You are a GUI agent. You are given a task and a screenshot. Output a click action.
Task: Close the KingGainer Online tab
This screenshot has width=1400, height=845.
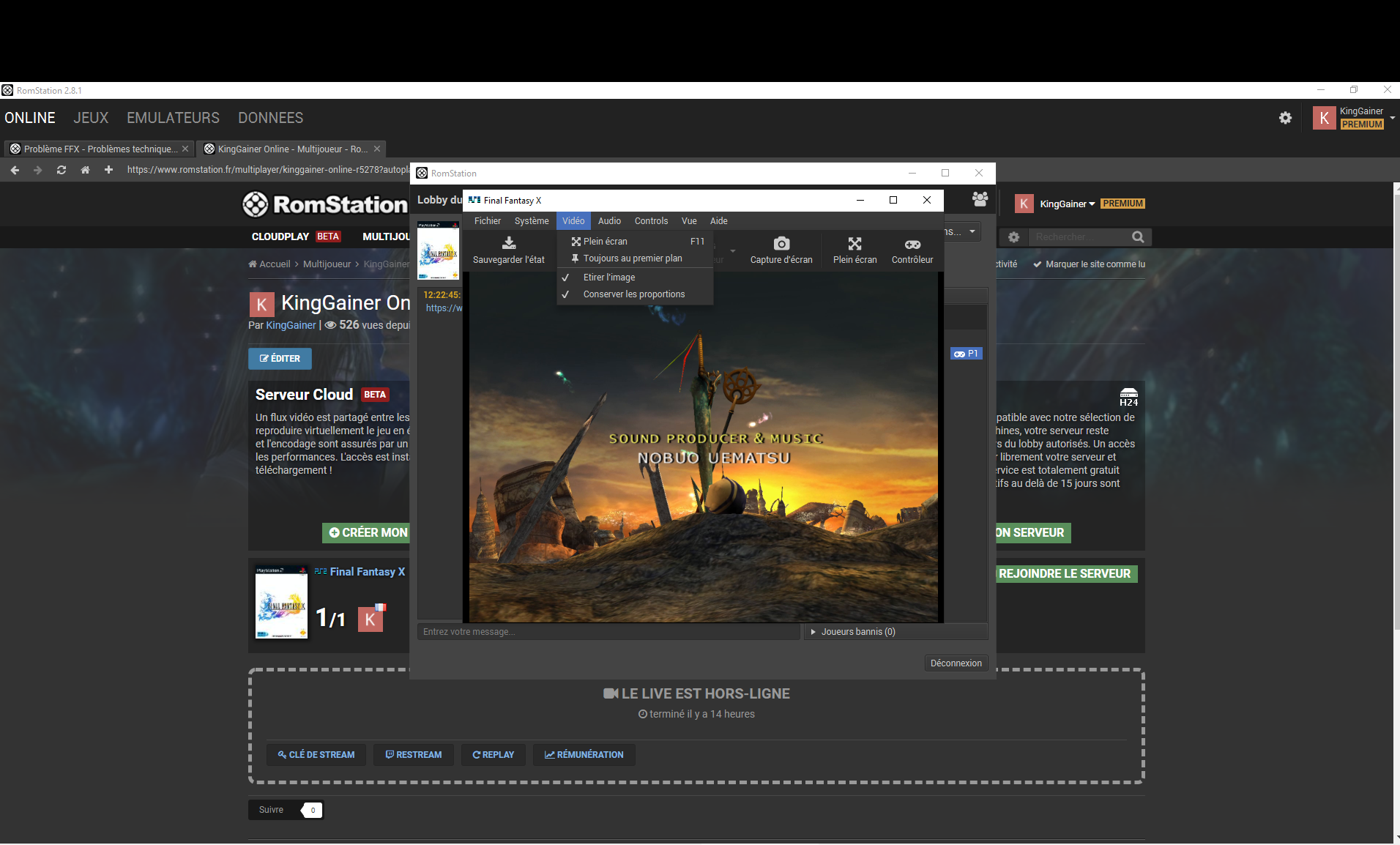(377, 149)
